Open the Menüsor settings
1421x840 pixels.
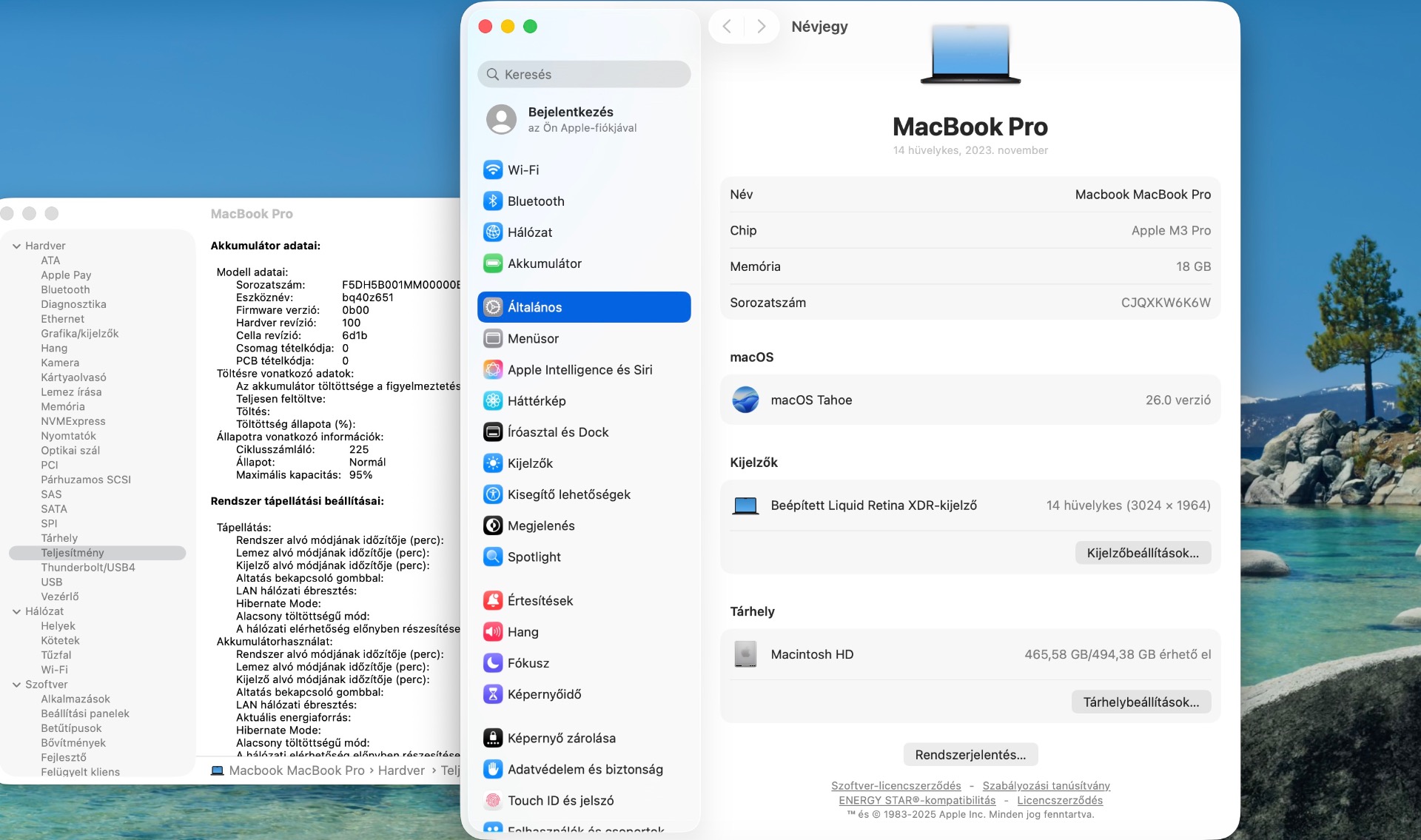(584, 338)
